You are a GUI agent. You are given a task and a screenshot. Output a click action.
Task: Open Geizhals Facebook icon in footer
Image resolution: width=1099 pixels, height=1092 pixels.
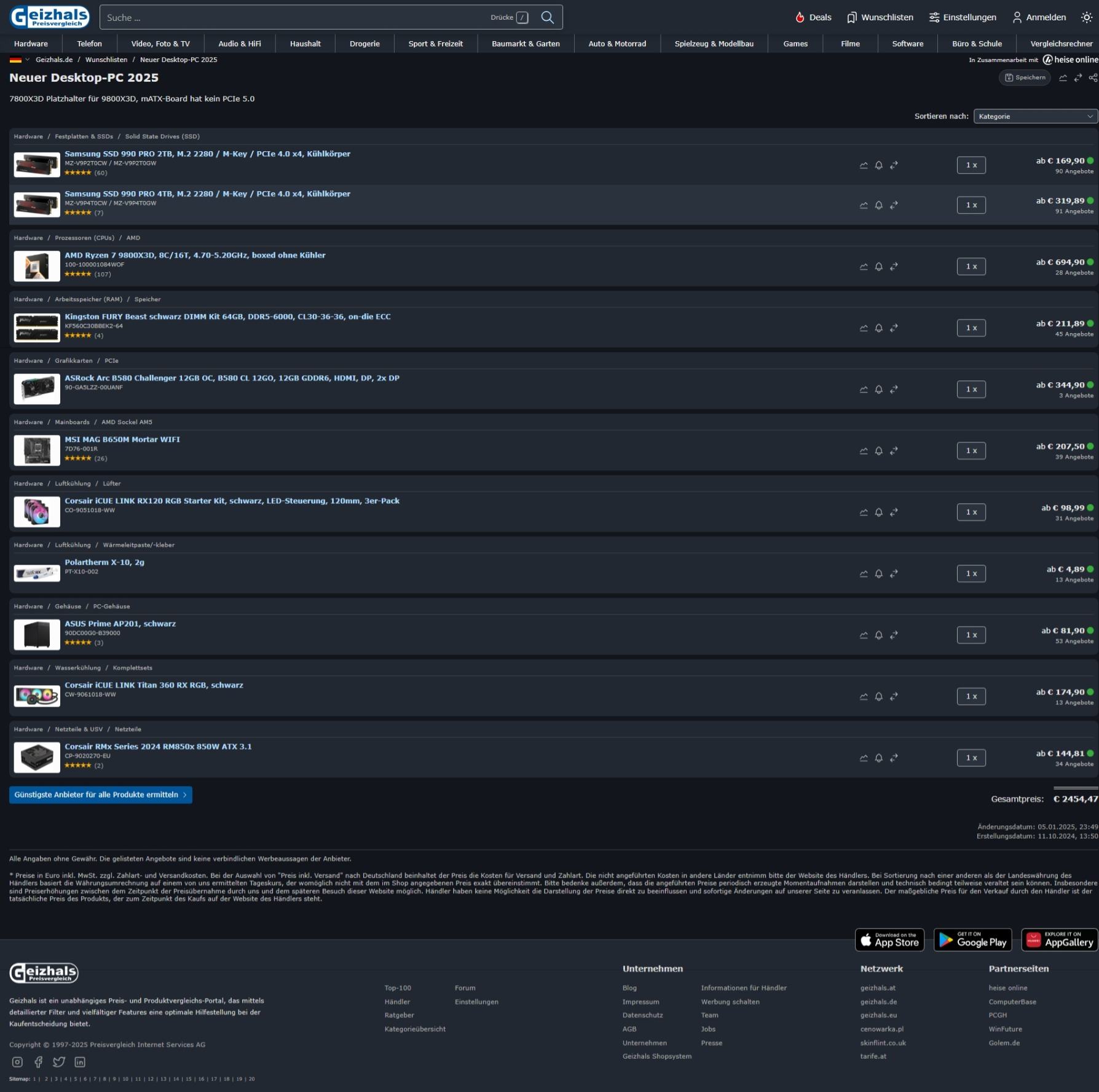click(x=38, y=1062)
